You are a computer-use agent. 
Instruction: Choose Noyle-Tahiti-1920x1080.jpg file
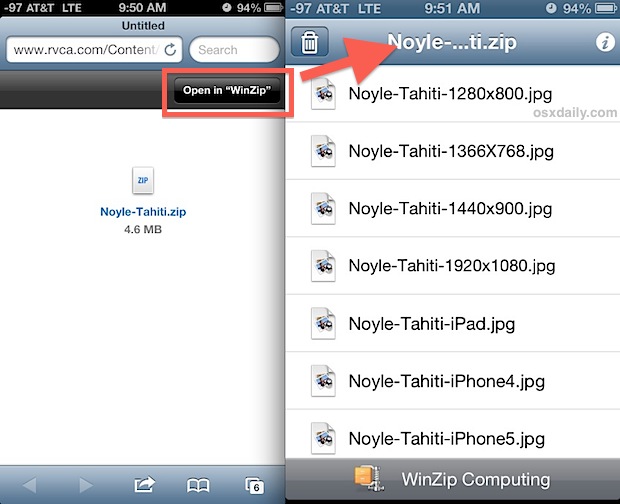pos(451,266)
